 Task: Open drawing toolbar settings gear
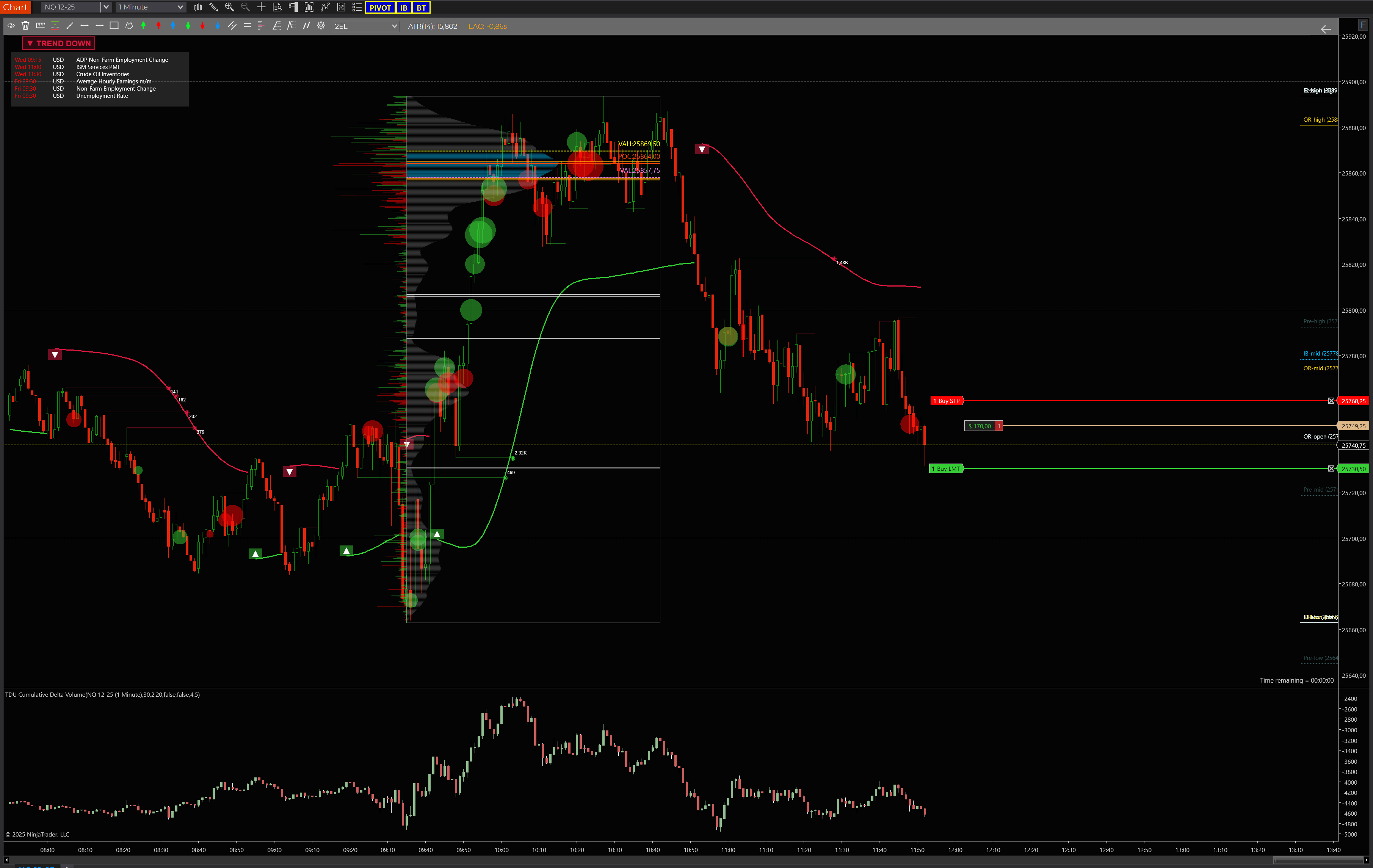(x=321, y=26)
